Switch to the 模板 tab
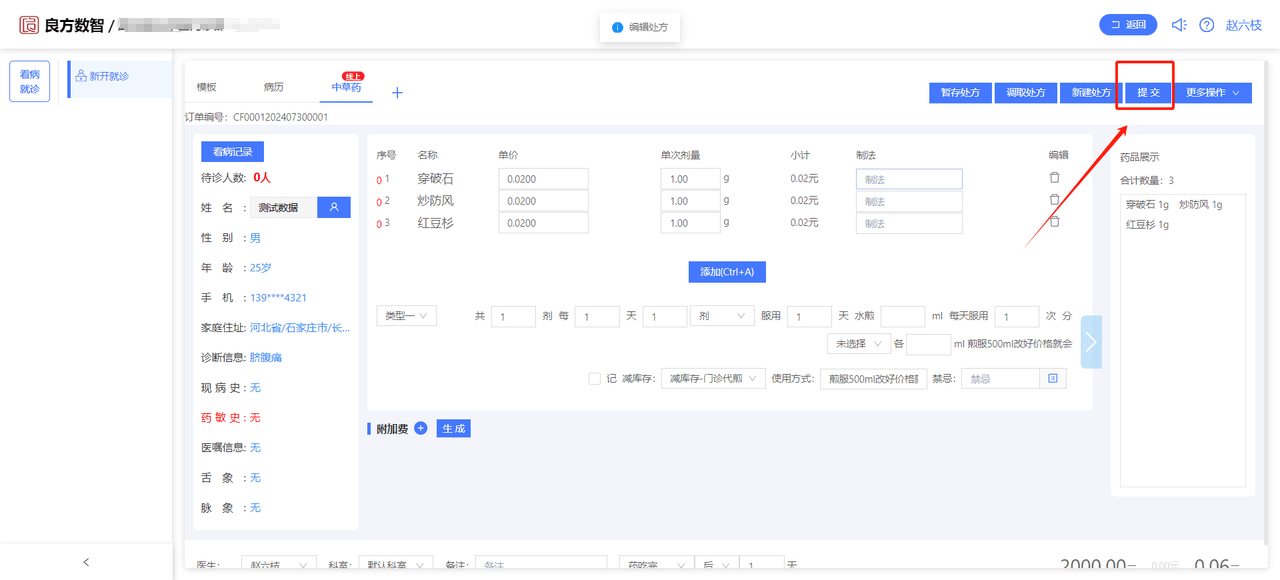This screenshot has height=580, width=1280. pos(206,88)
